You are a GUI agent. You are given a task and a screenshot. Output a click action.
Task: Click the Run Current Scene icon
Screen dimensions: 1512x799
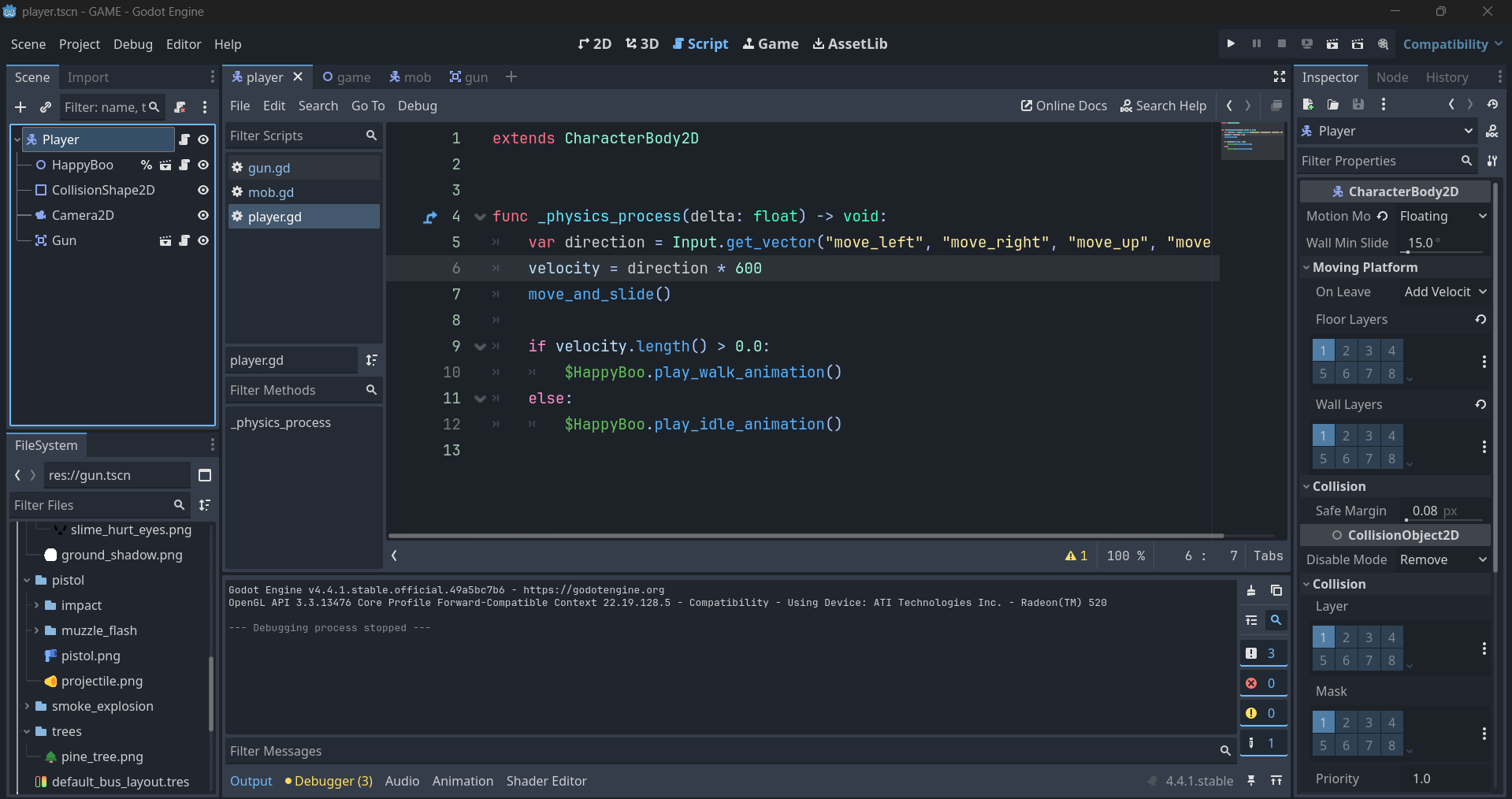point(1332,44)
